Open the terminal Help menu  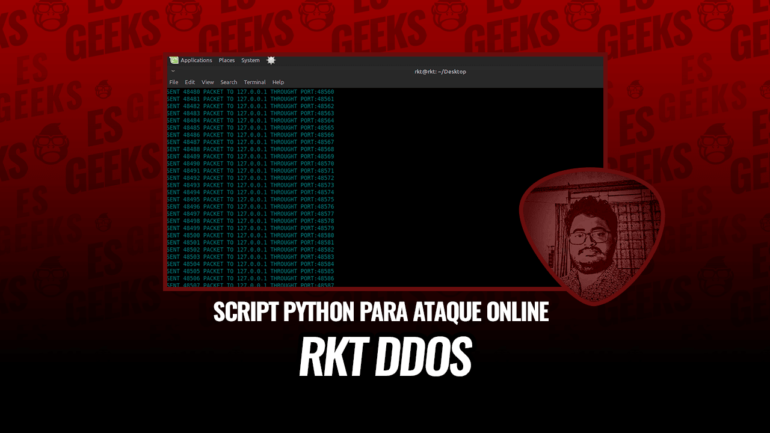278,82
